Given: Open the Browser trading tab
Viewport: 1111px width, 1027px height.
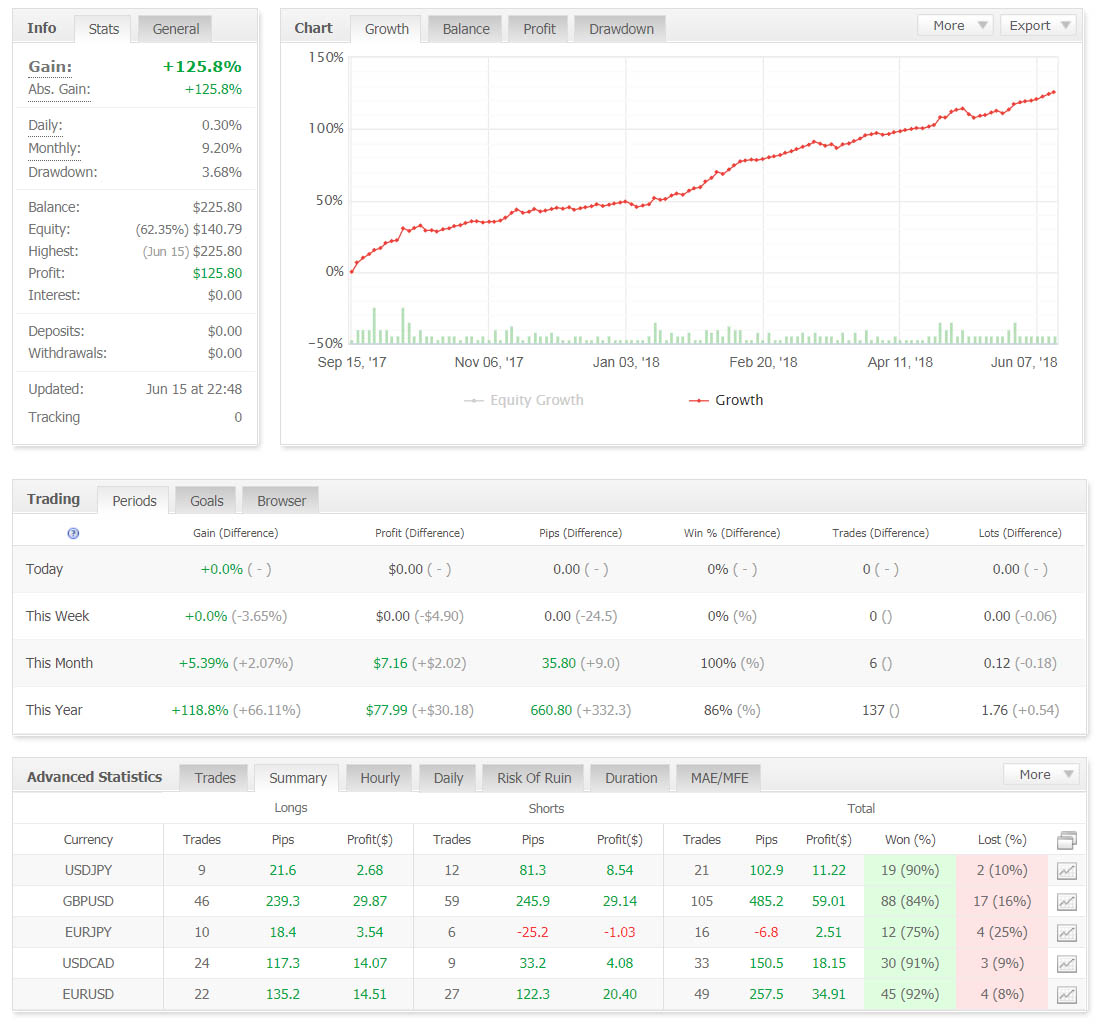Looking at the screenshot, I should coord(281,501).
